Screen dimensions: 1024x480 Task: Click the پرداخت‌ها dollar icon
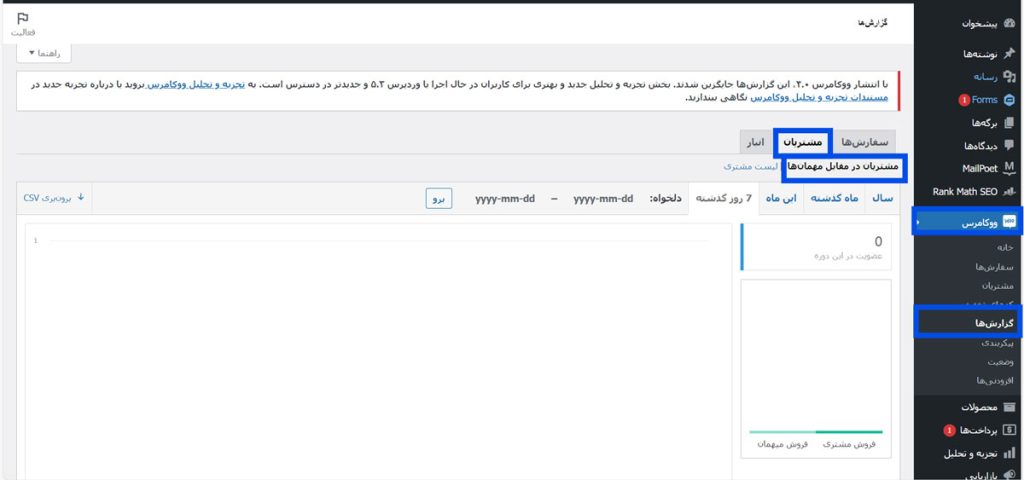pos(1009,430)
